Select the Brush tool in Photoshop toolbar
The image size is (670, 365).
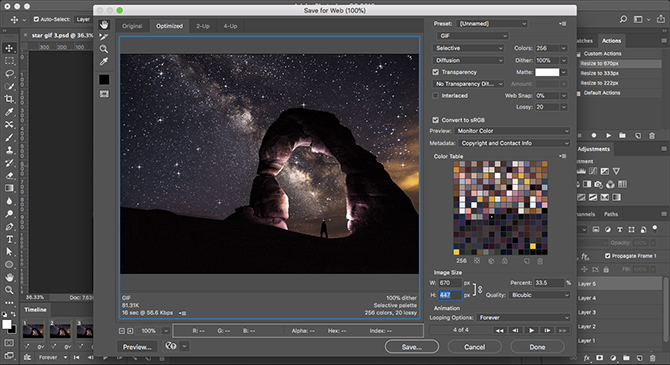tap(9, 137)
